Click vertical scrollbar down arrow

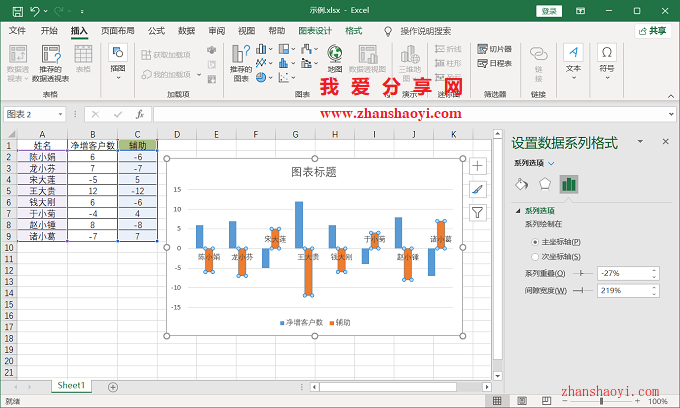click(x=497, y=376)
